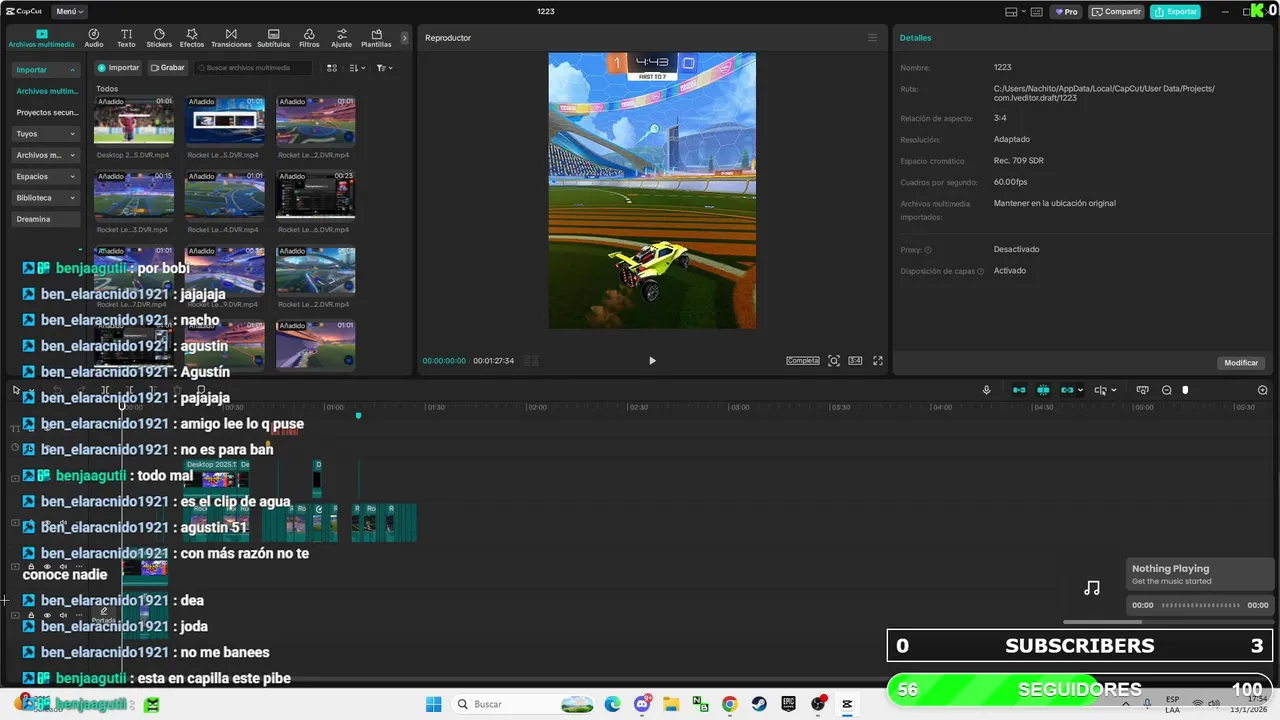The width and height of the screenshot is (1280, 720).
Task: Zoom in the timeline
Action: coord(1263,390)
